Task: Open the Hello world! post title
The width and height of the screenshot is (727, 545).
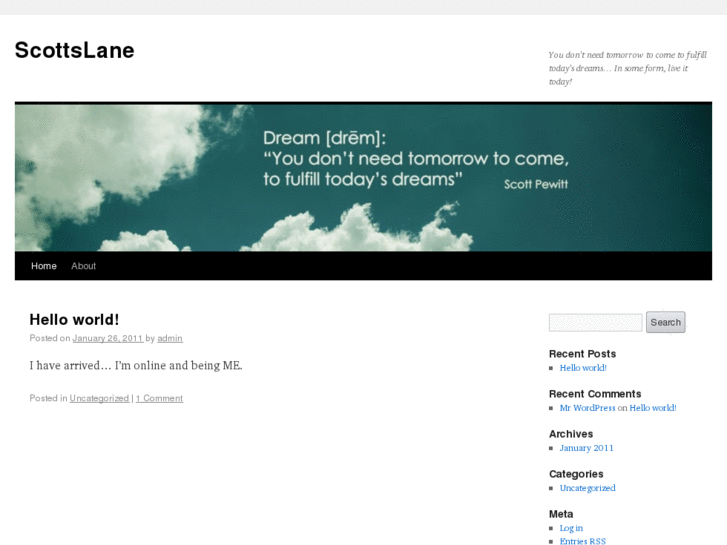Action: (x=74, y=320)
